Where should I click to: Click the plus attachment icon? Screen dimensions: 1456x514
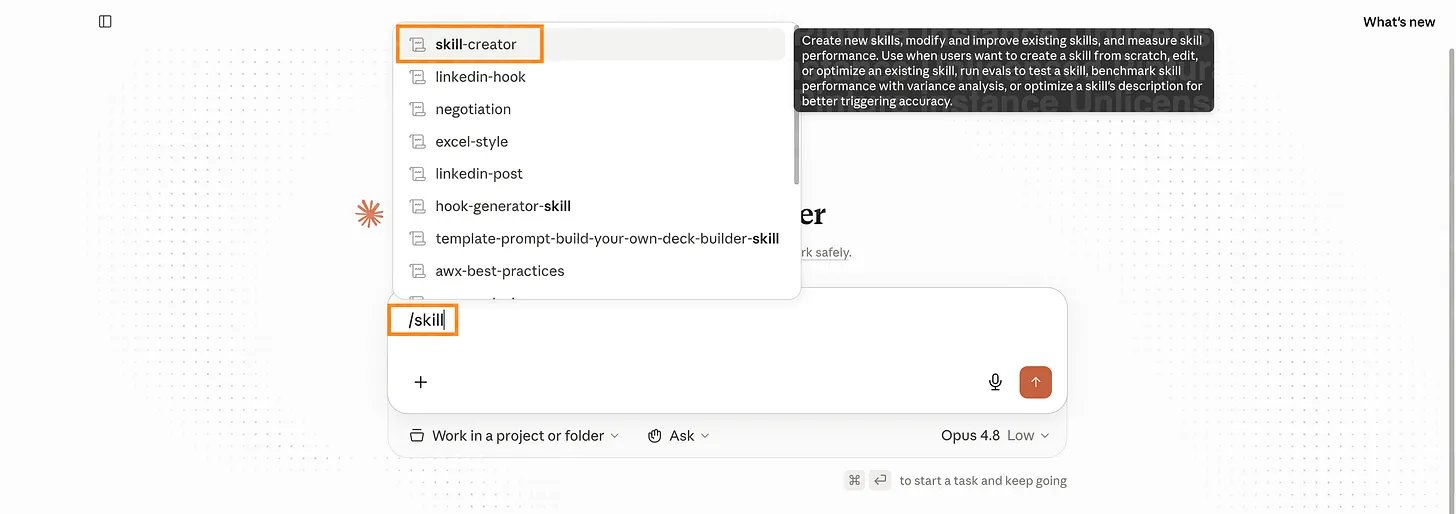click(x=421, y=382)
